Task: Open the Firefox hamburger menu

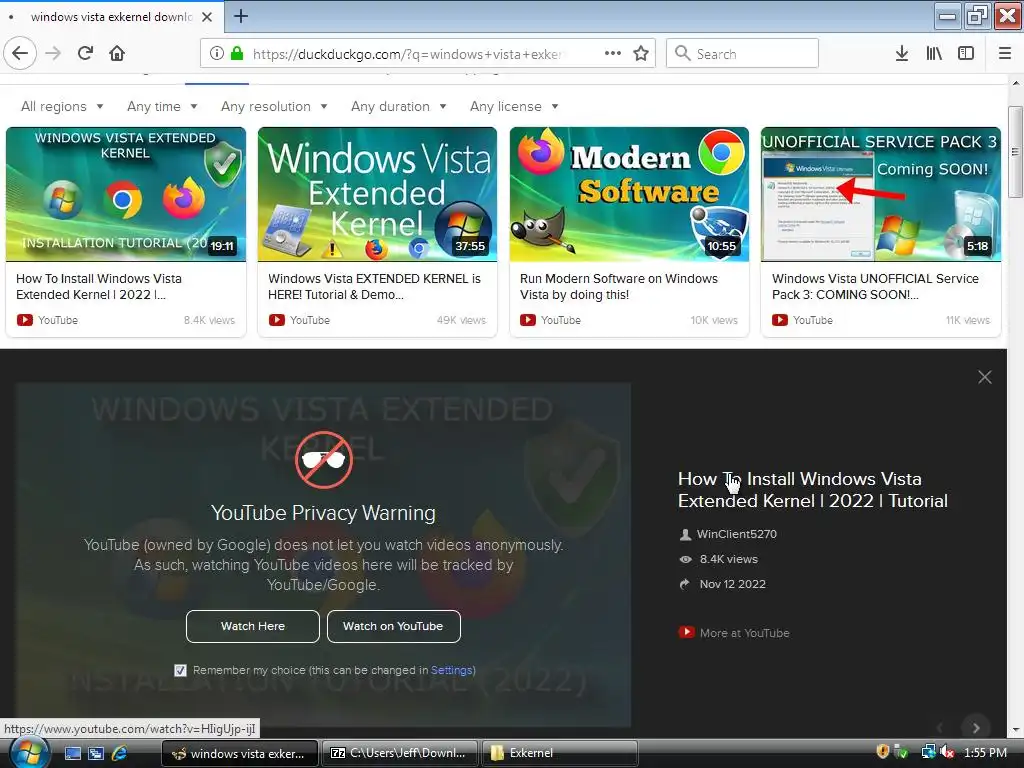Action: [1005, 53]
